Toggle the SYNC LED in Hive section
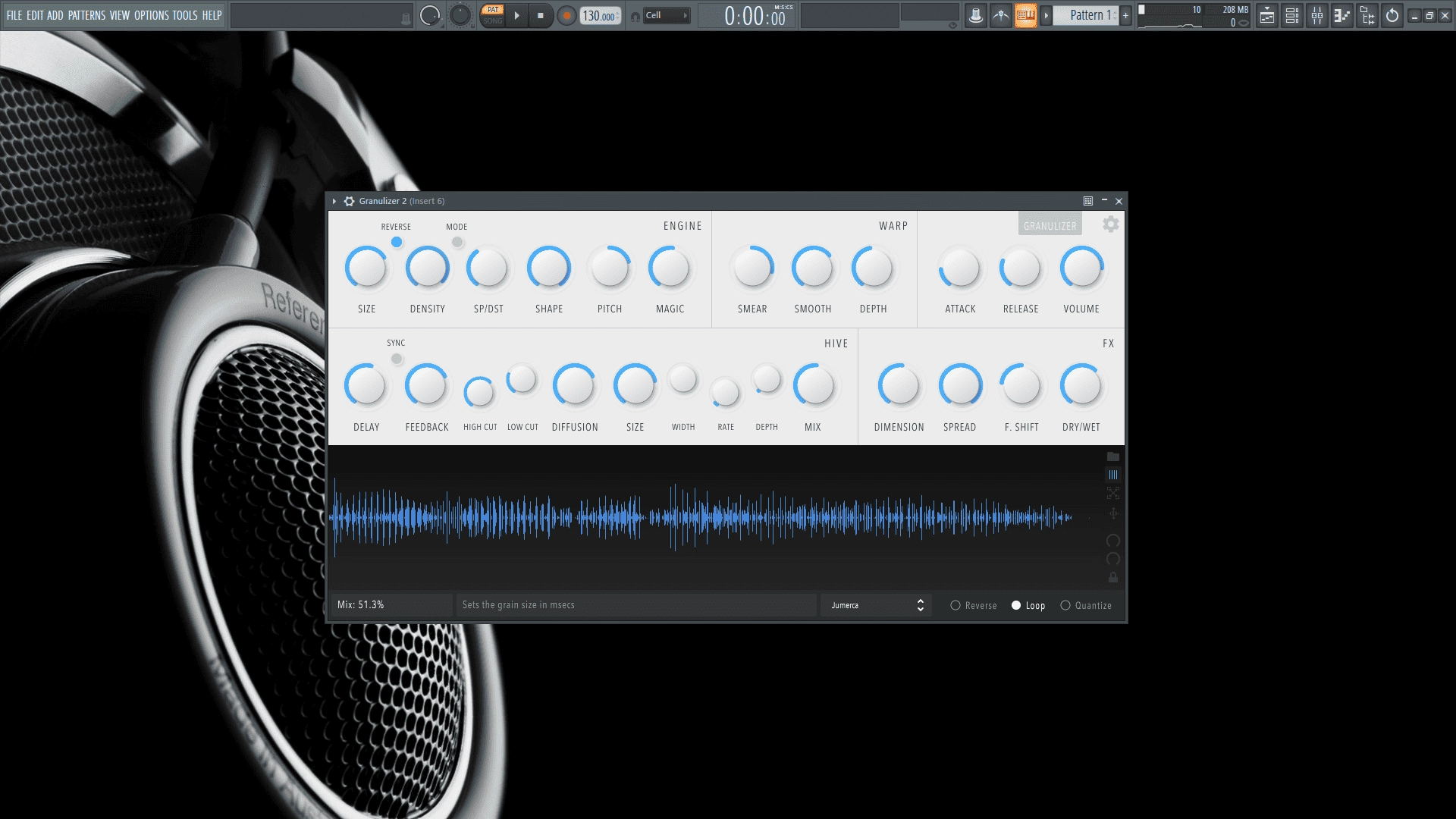 click(397, 359)
